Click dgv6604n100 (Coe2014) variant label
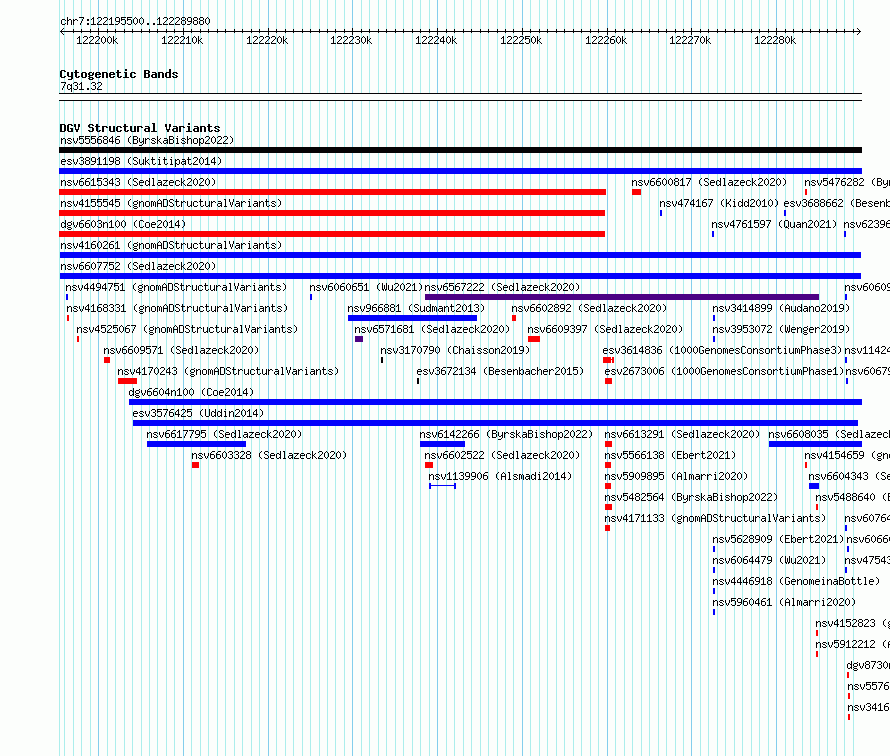This screenshot has width=890, height=756. click(x=191, y=392)
